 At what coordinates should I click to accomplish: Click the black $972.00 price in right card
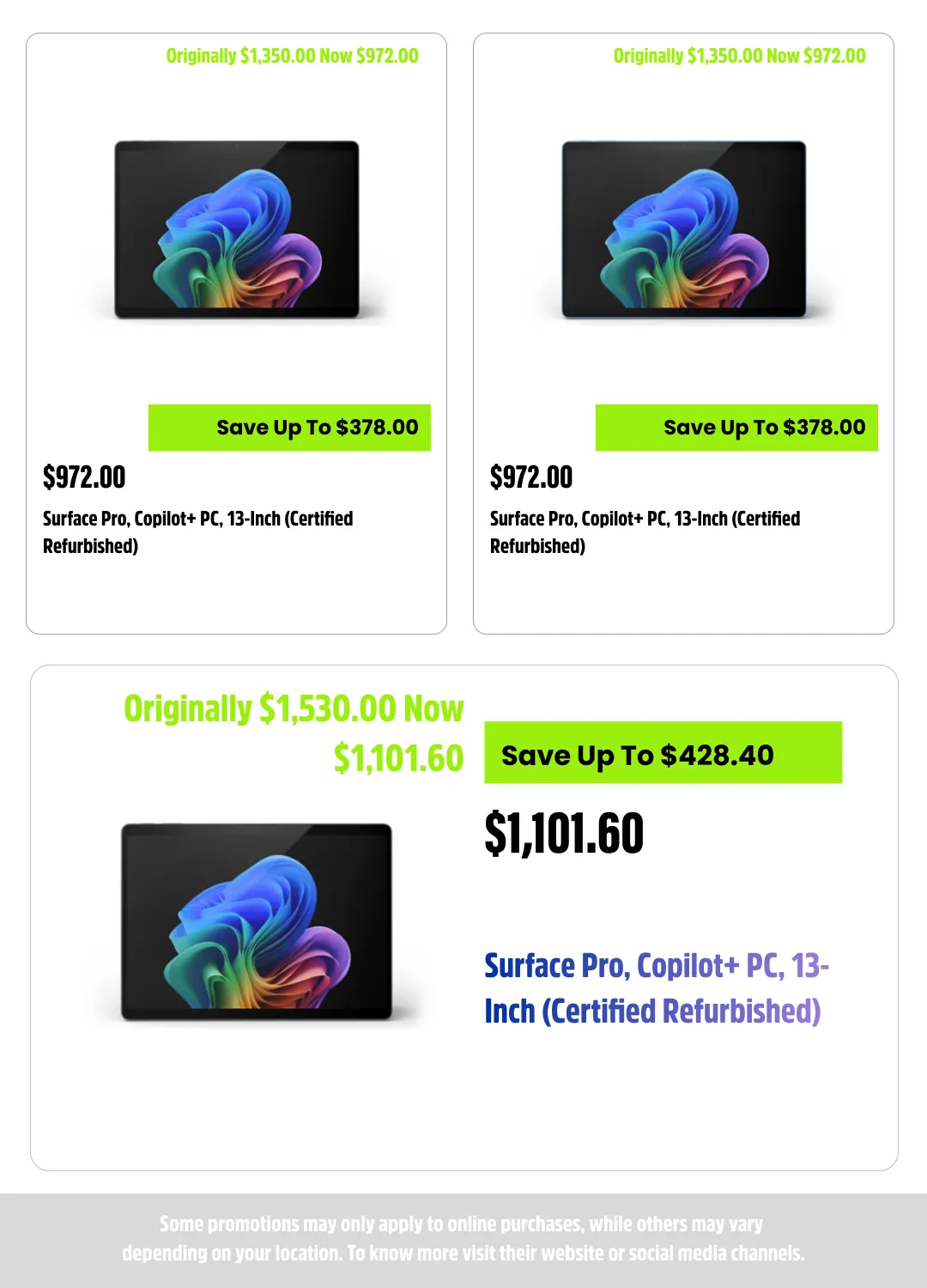pos(531,477)
